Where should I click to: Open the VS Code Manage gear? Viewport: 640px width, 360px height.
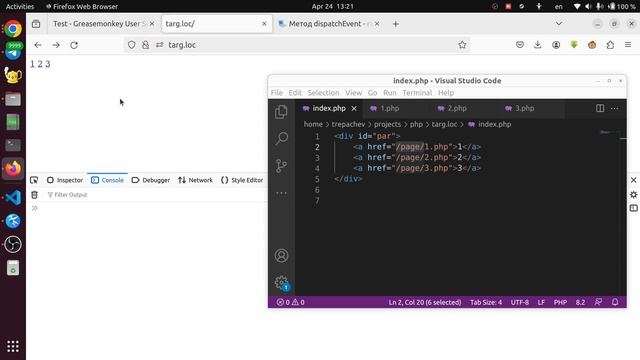[281, 282]
